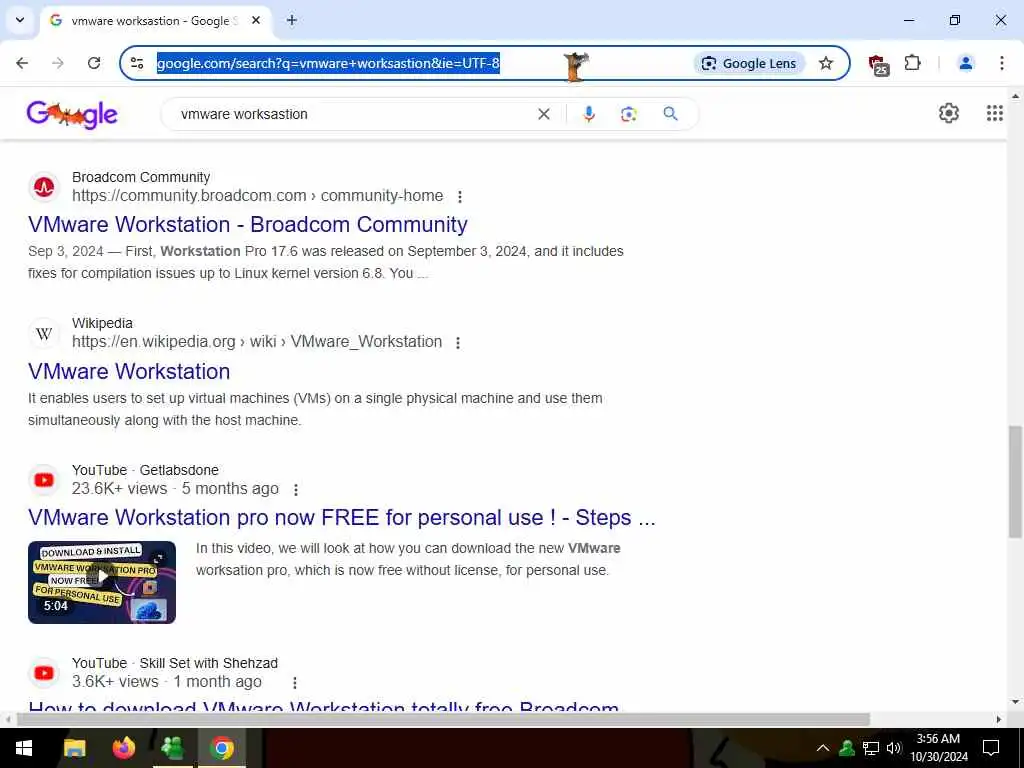Open the Google apps grid

994,113
